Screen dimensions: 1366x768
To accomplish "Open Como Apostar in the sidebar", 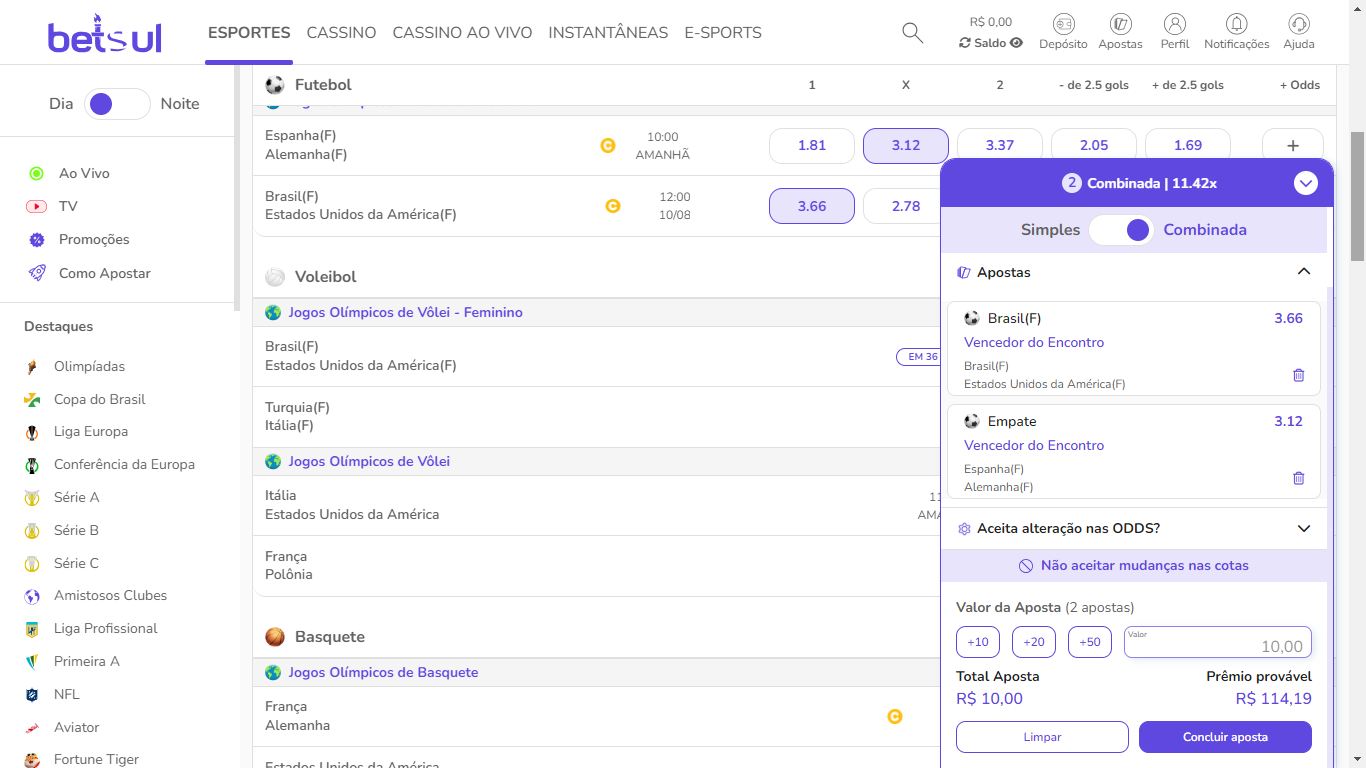I will click(x=104, y=273).
